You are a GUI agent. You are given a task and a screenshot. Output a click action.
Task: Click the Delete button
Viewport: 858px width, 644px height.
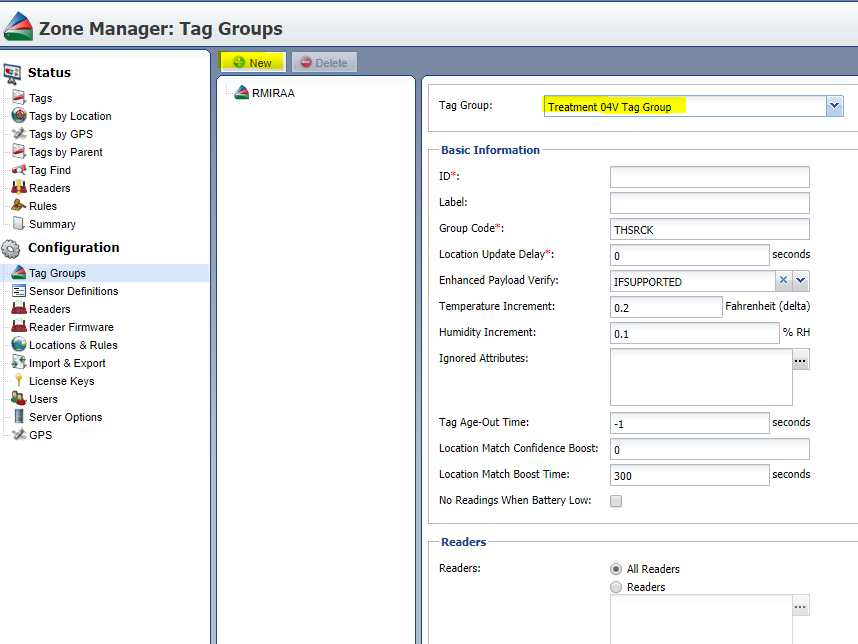(x=324, y=61)
